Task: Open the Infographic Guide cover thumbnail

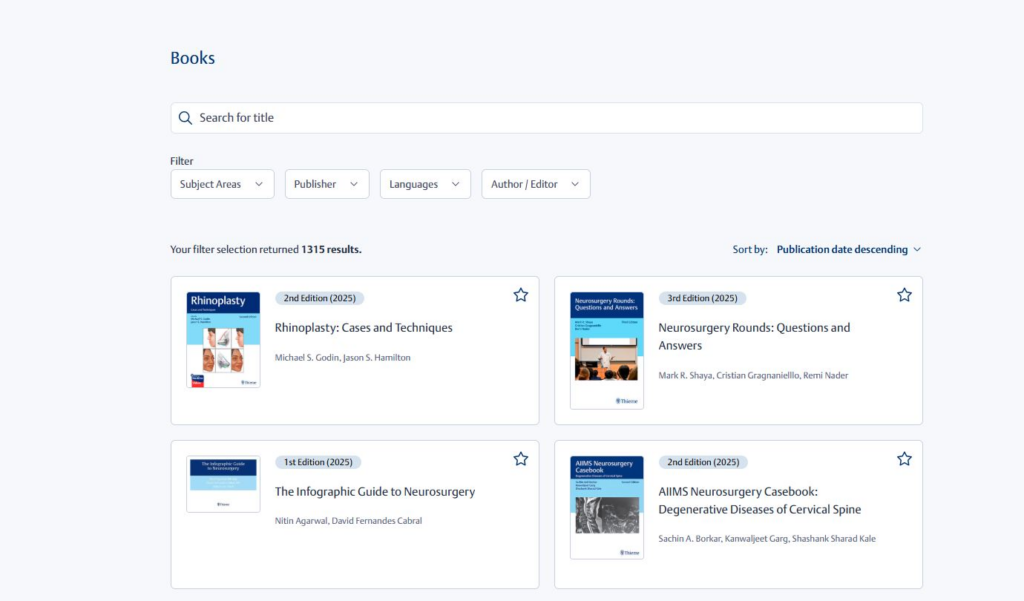Action: click(223, 484)
